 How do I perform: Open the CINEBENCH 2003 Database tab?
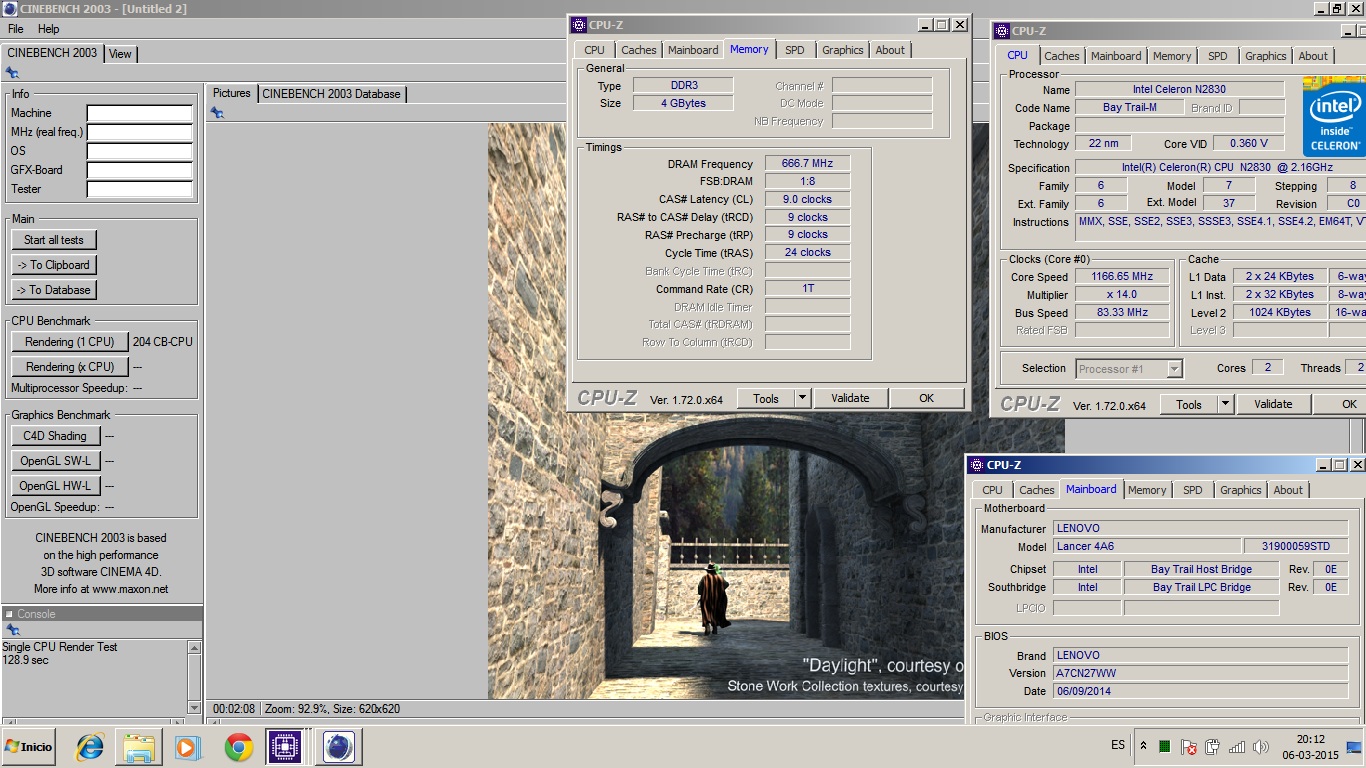(x=331, y=94)
